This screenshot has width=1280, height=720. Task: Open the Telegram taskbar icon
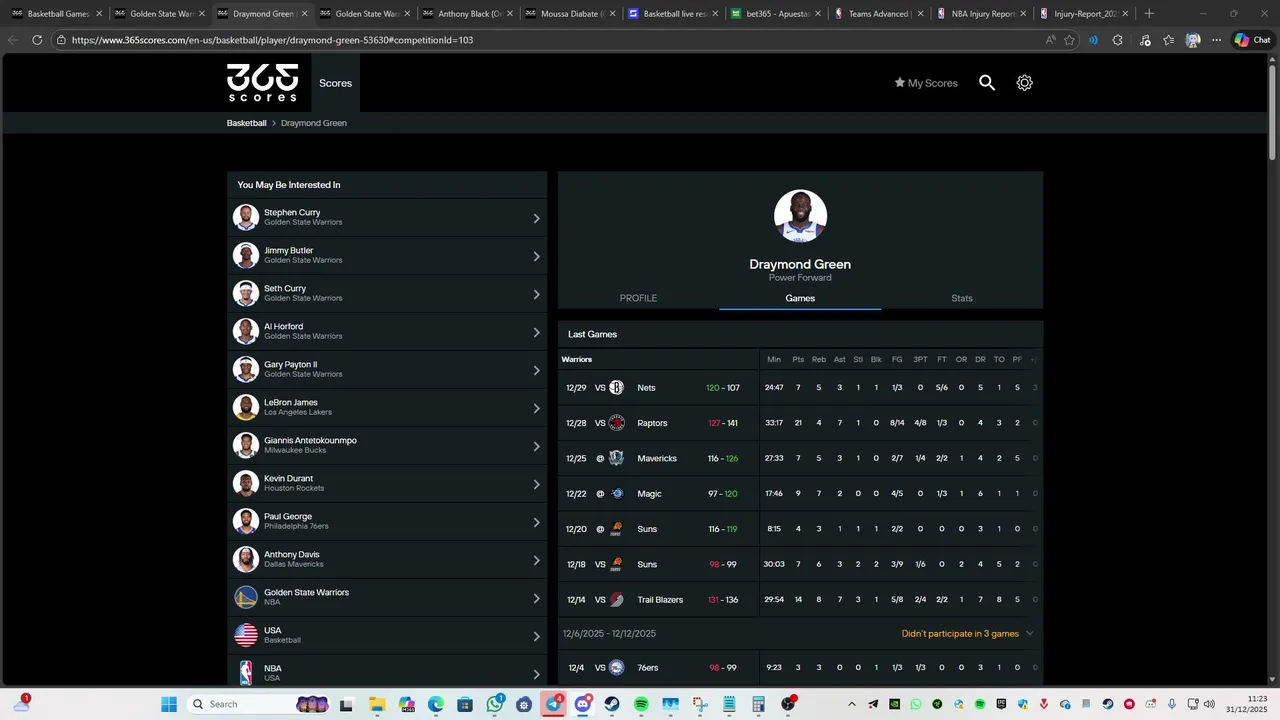tap(554, 704)
